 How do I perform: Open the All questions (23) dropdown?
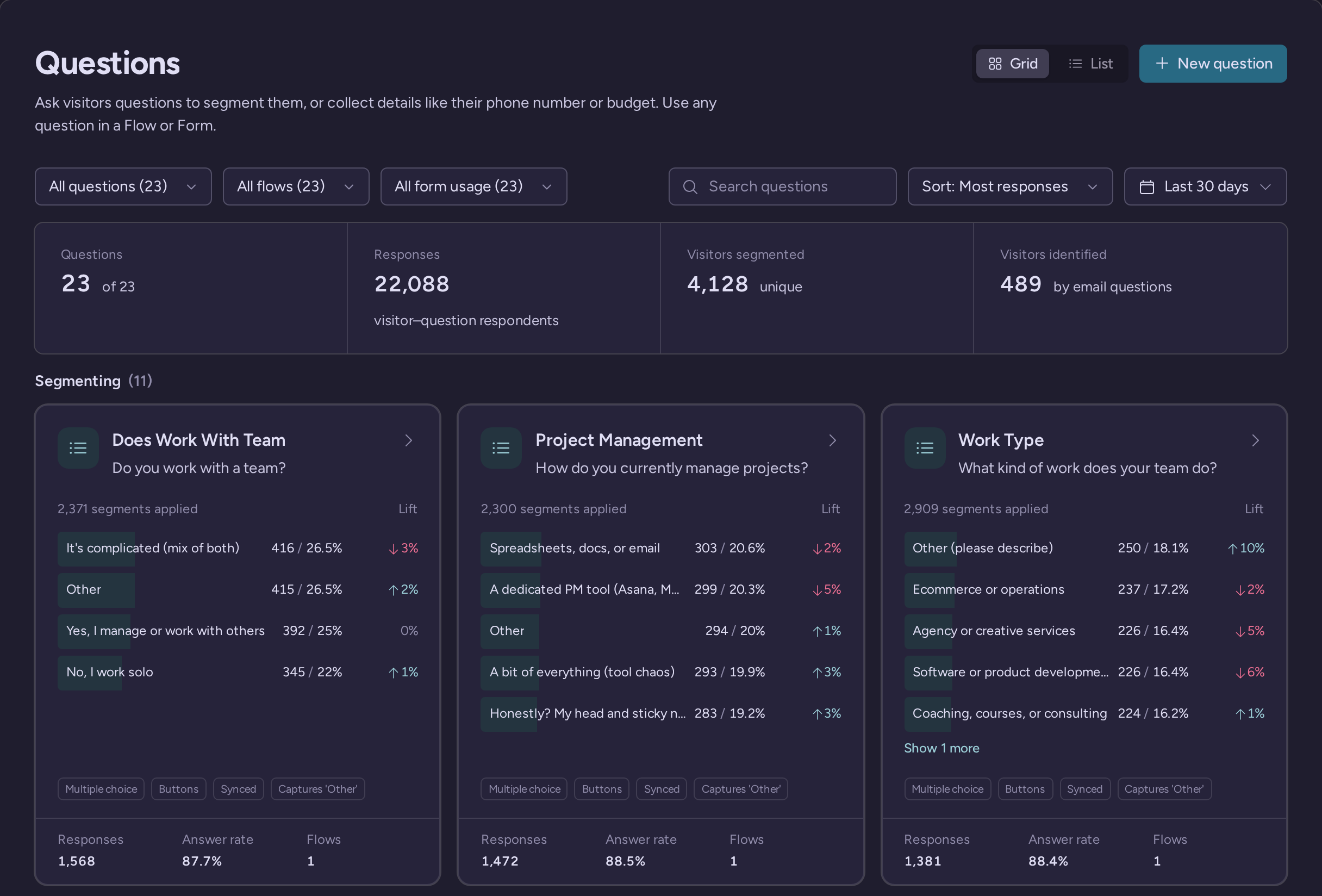click(x=123, y=186)
